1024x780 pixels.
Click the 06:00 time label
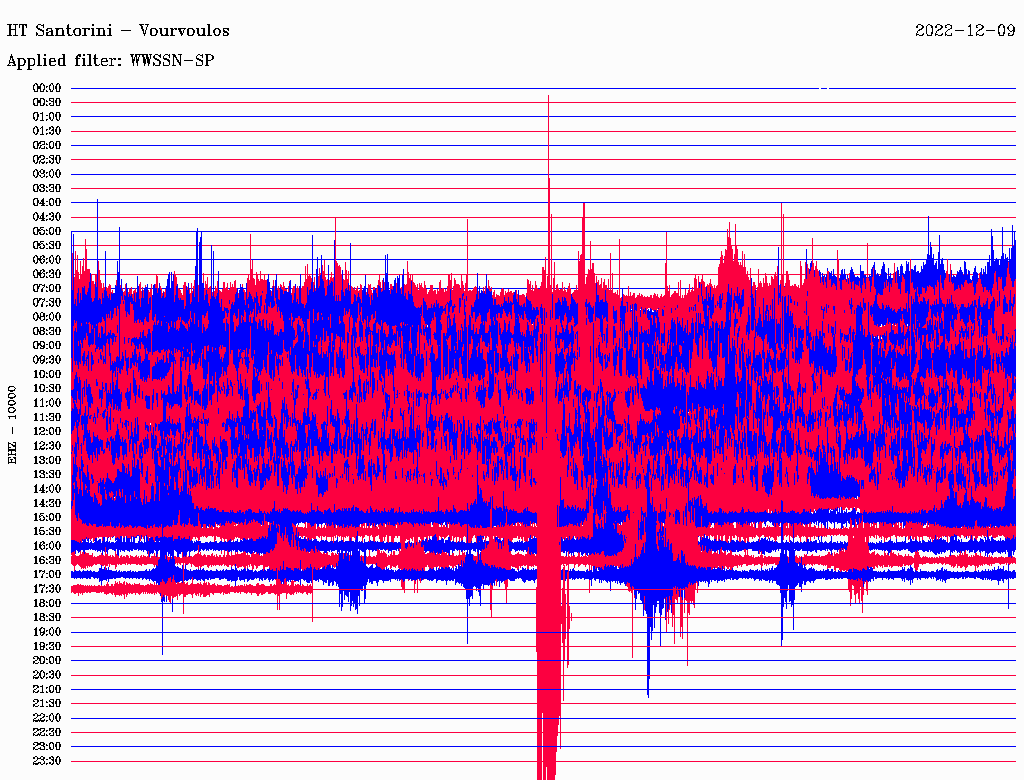pyautogui.click(x=47, y=260)
